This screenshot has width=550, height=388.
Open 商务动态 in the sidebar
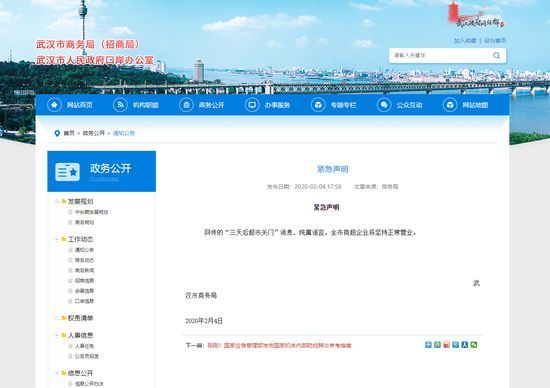pyautogui.click(x=84, y=260)
